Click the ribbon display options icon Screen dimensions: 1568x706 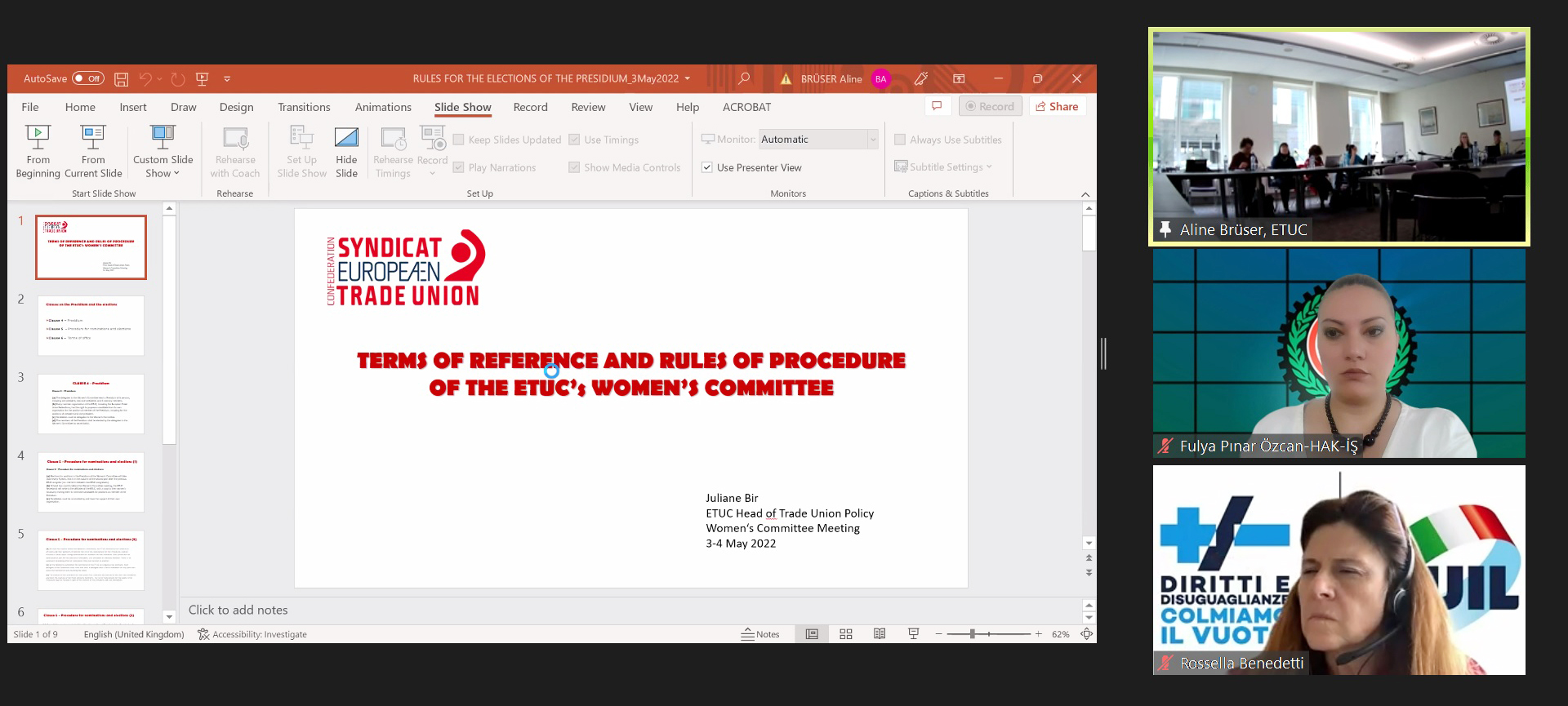959,78
